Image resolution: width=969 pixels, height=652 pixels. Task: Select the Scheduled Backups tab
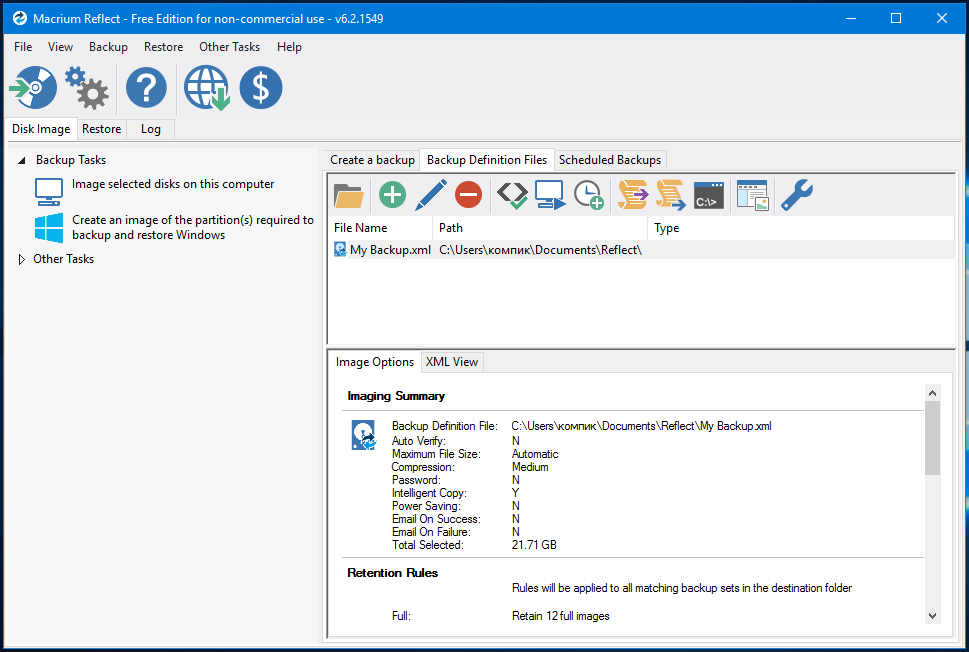(610, 160)
